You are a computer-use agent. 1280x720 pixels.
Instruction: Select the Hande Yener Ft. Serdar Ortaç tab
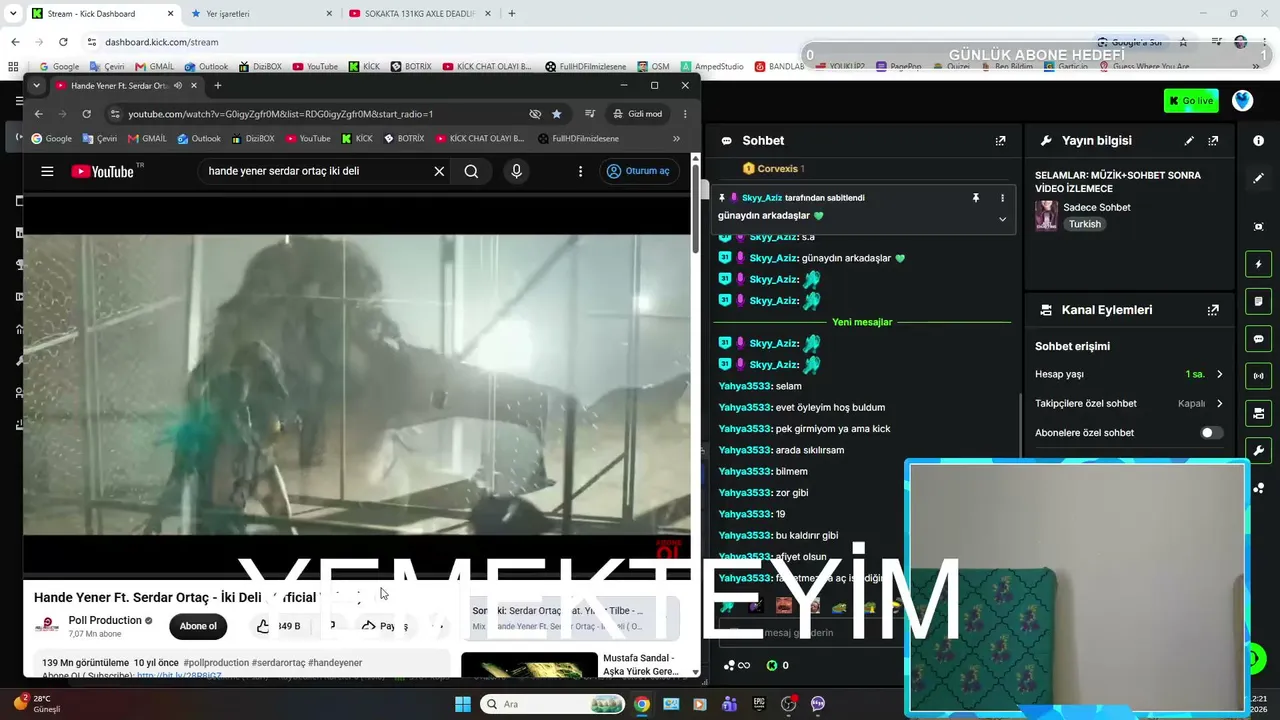coord(127,86)
